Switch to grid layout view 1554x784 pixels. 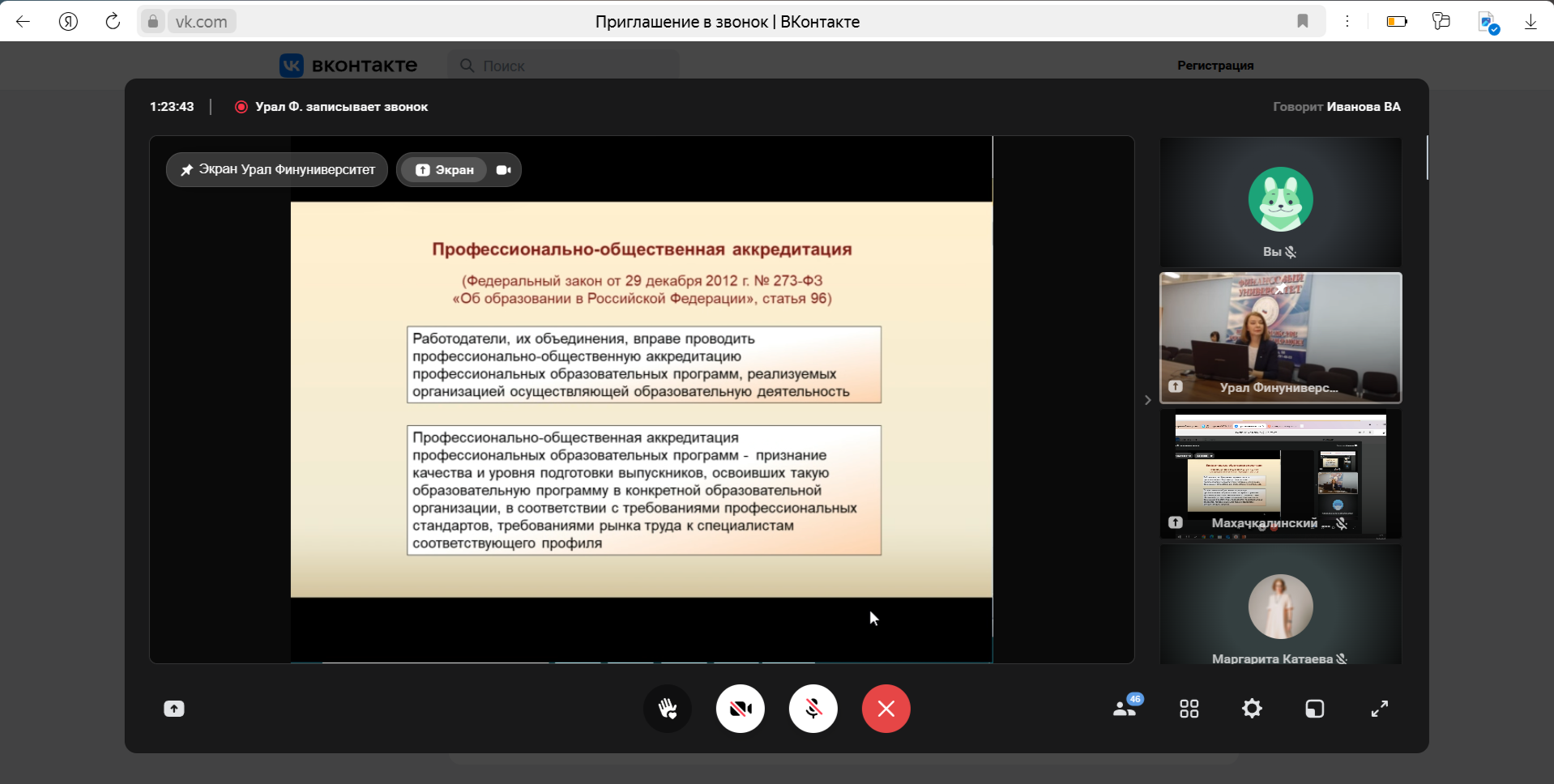pos(1189,709)
